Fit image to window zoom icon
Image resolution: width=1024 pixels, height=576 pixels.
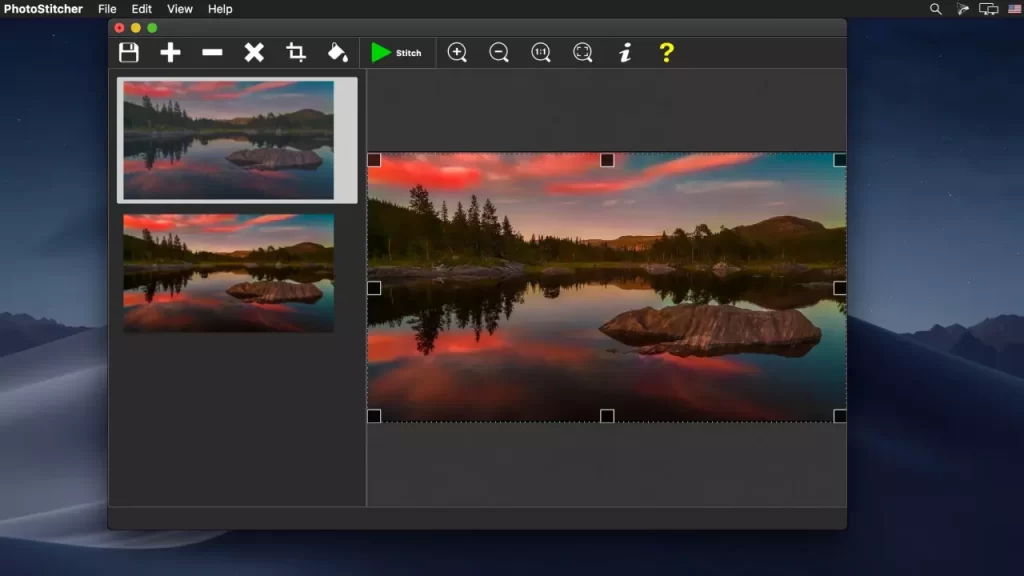tap(583, 52)
